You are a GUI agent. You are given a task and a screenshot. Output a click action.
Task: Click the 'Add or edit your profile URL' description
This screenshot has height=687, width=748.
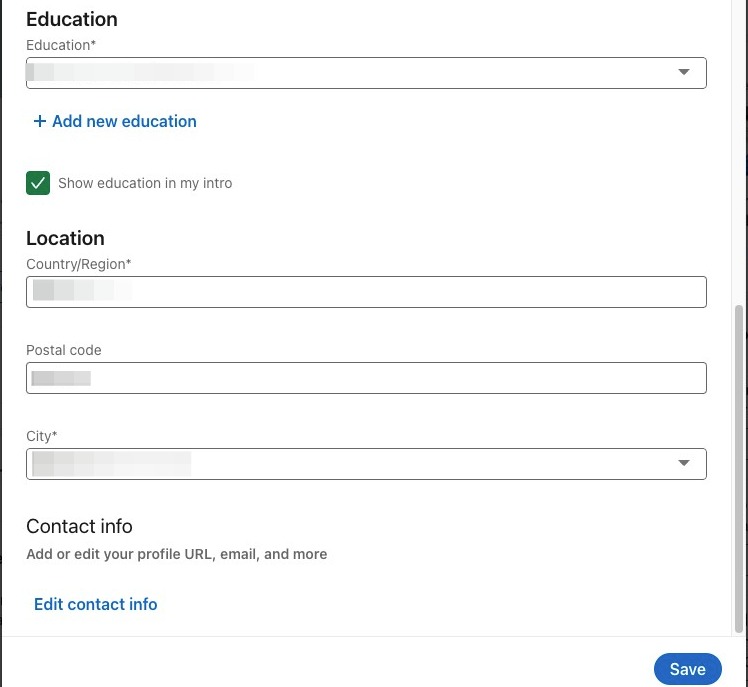tap(176, 554)
